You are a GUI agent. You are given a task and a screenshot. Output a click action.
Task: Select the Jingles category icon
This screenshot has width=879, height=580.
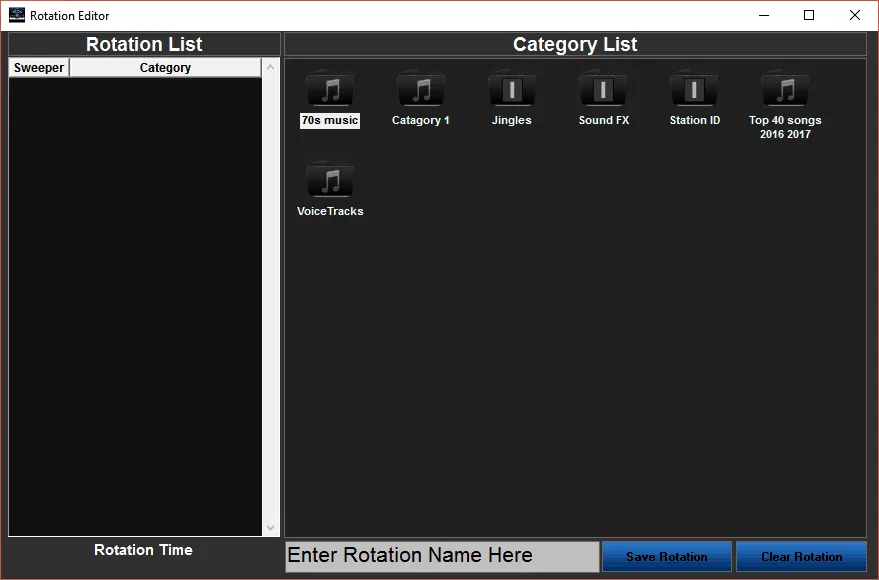tap(511, 90)
